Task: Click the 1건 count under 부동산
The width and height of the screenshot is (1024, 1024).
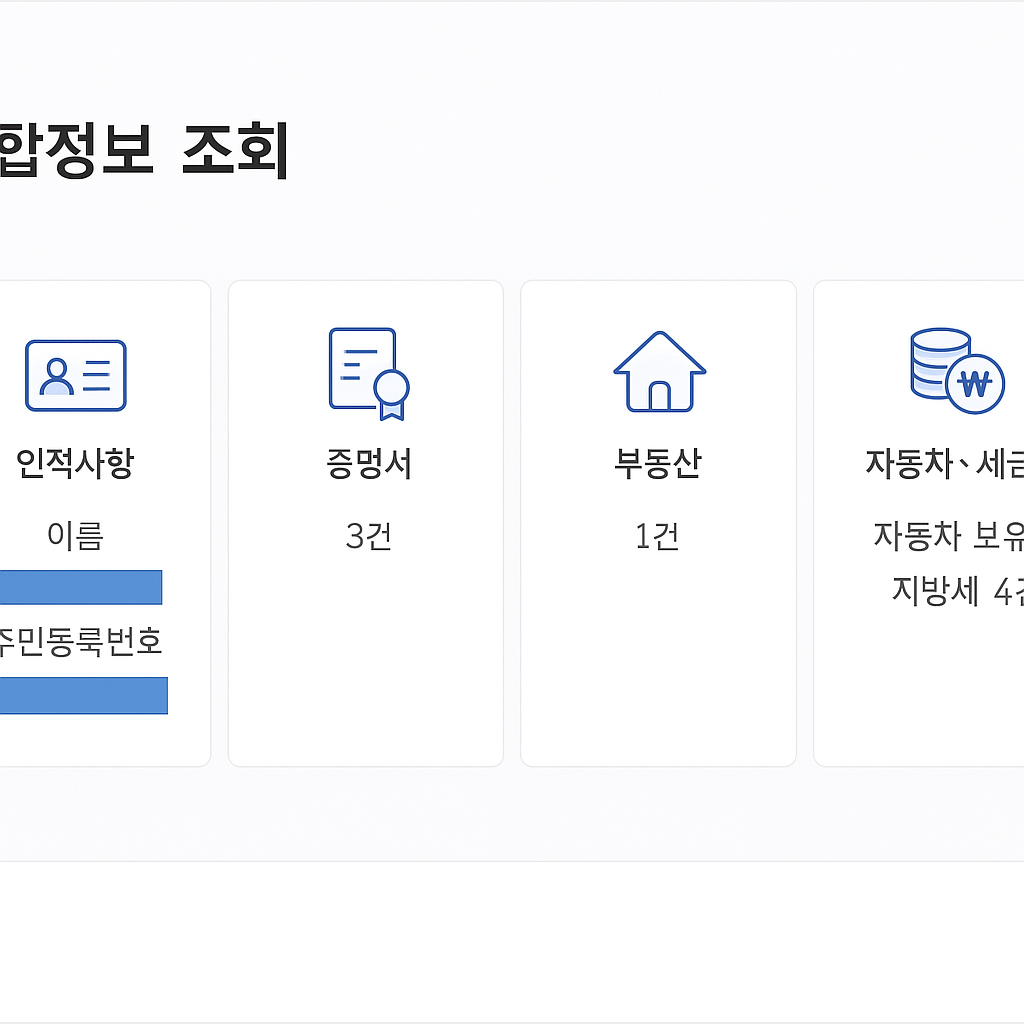Action: (x=657, y=535)
